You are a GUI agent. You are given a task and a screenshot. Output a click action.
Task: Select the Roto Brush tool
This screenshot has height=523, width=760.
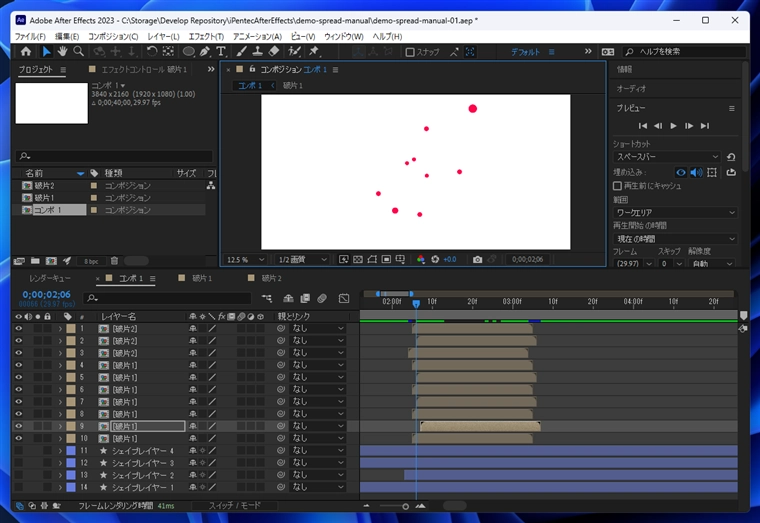pyautogui.click(x=294, y=51)
